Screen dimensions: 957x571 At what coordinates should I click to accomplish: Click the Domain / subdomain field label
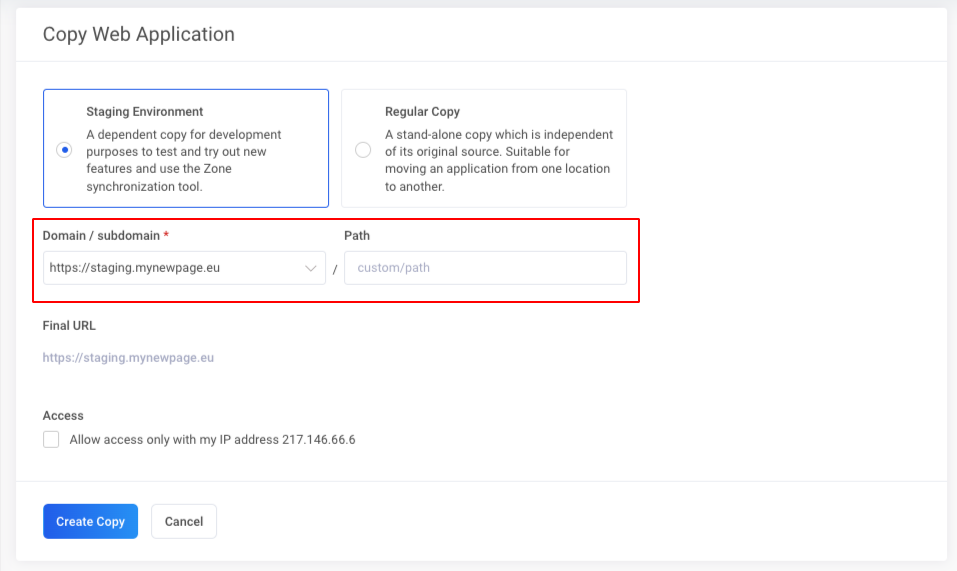tap(100, 235)
